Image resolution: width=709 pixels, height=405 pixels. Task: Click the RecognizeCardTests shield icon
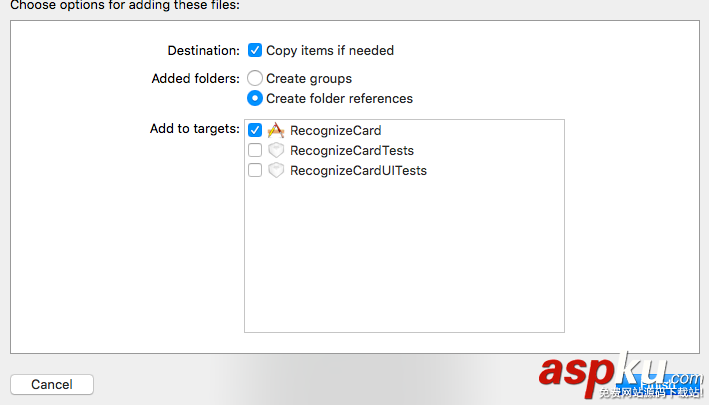[277, 150]
